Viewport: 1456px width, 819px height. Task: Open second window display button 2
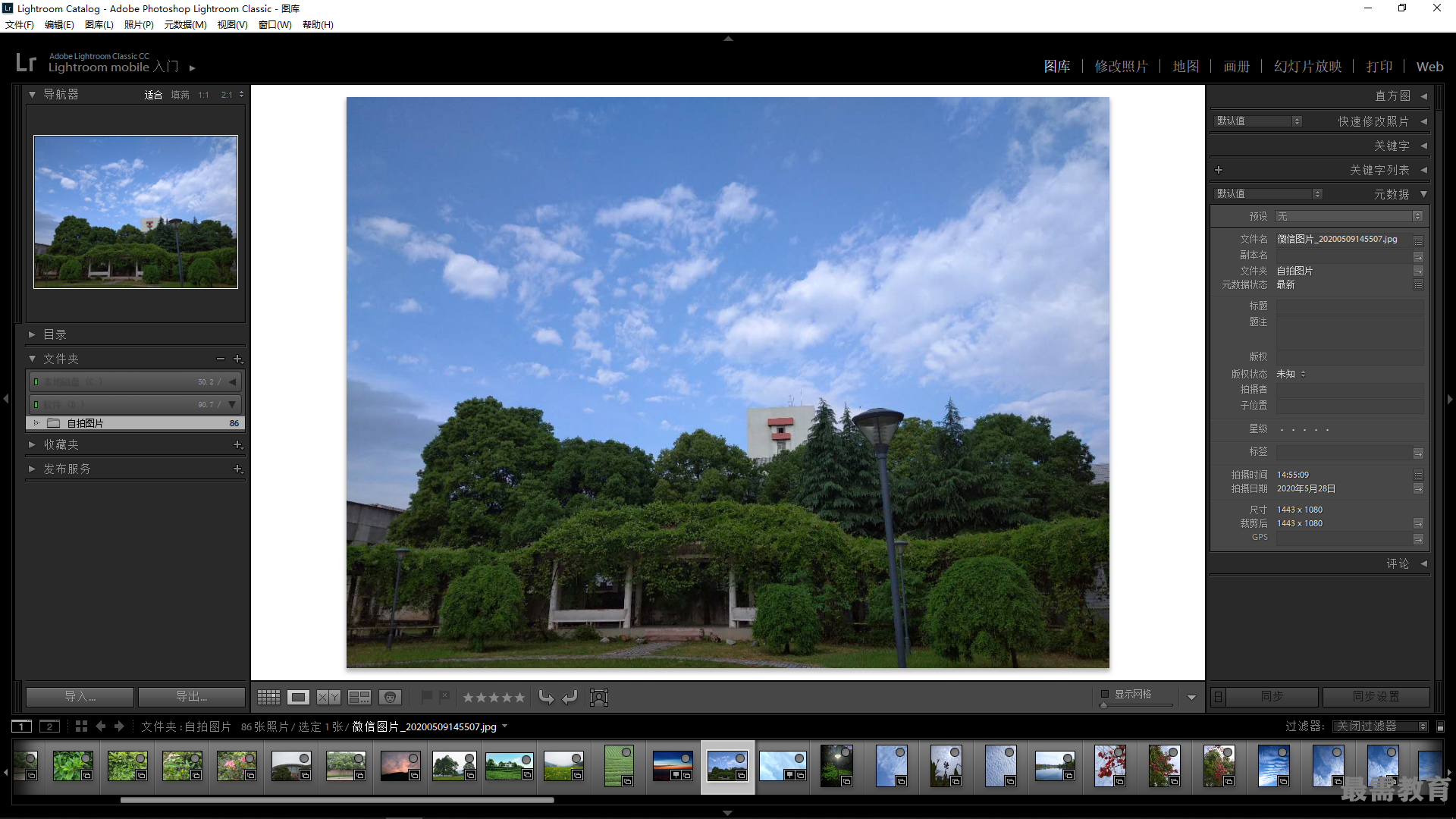[x=49, y=726]
